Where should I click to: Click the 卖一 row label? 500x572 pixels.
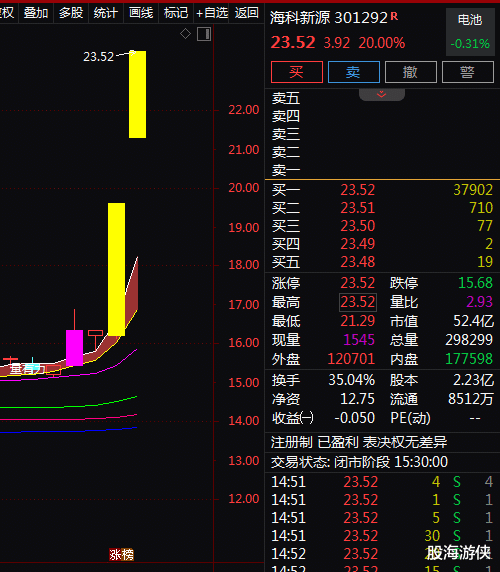coord(286,170)
